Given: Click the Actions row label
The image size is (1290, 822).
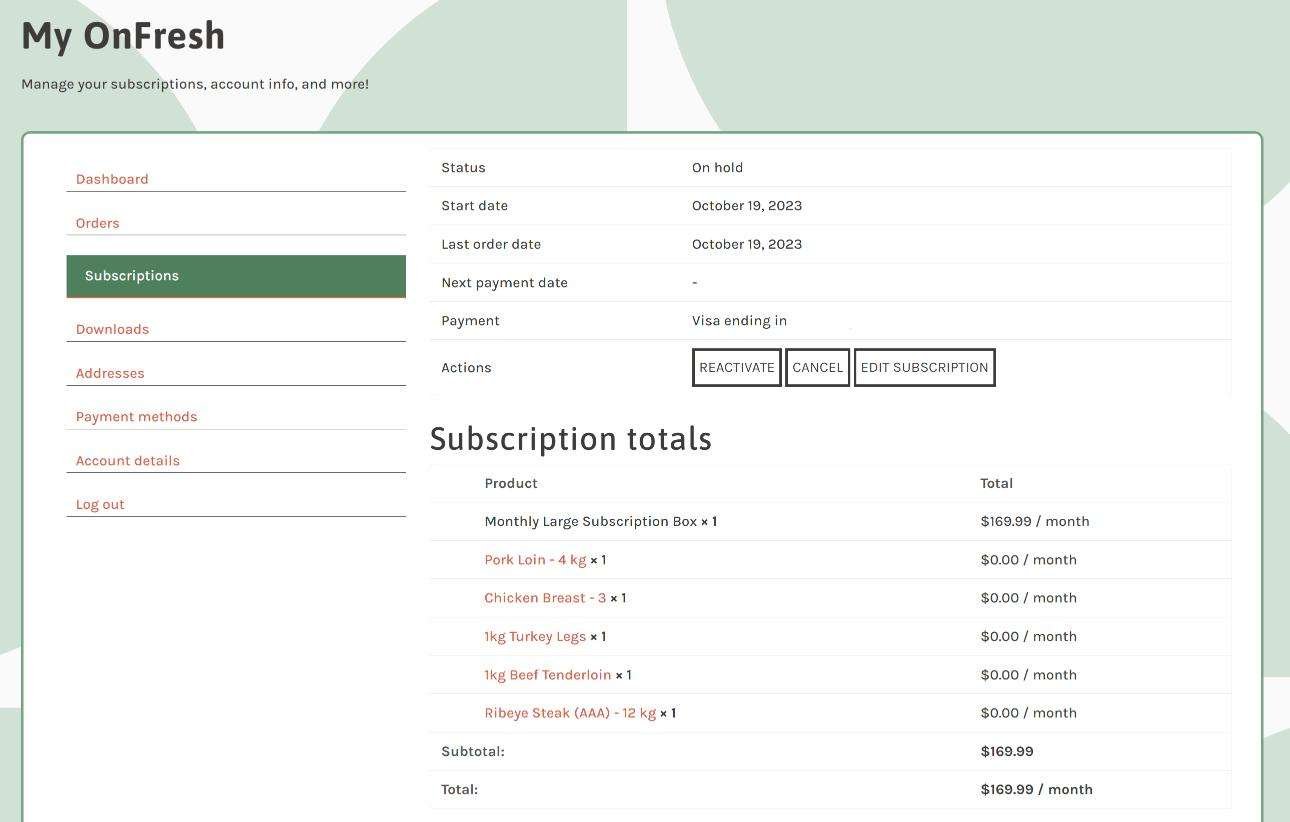Looking at the screenshot, I should [x=466, y=368].
